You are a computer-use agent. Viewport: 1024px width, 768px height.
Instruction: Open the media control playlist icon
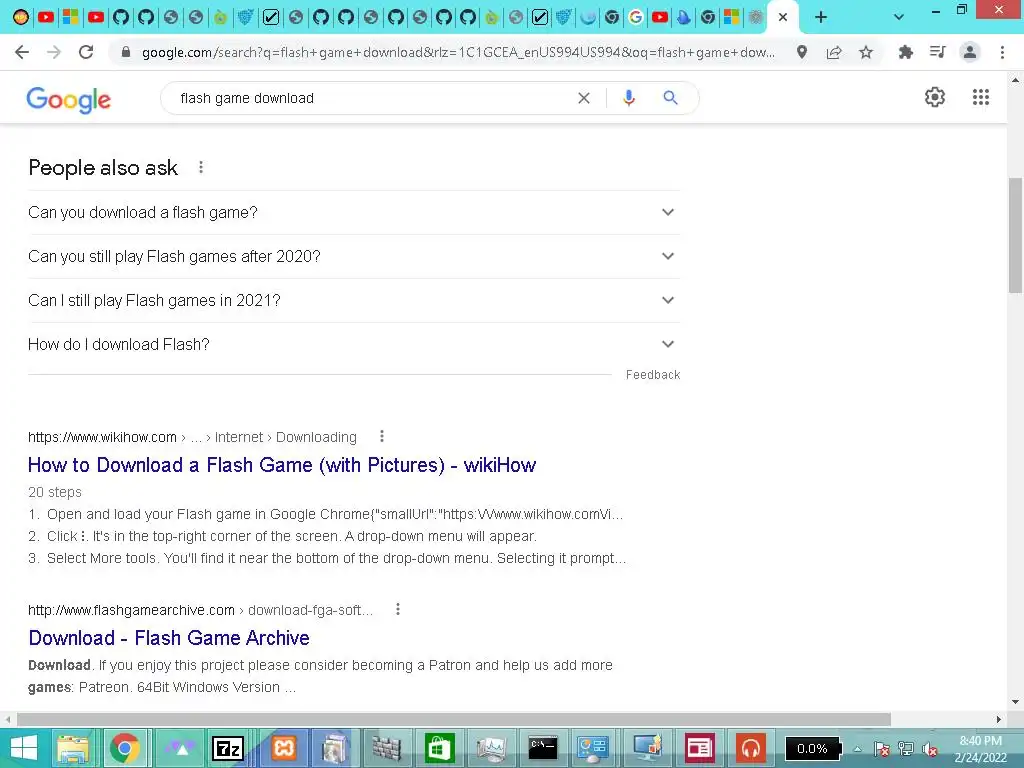click(x=938, y=52)
